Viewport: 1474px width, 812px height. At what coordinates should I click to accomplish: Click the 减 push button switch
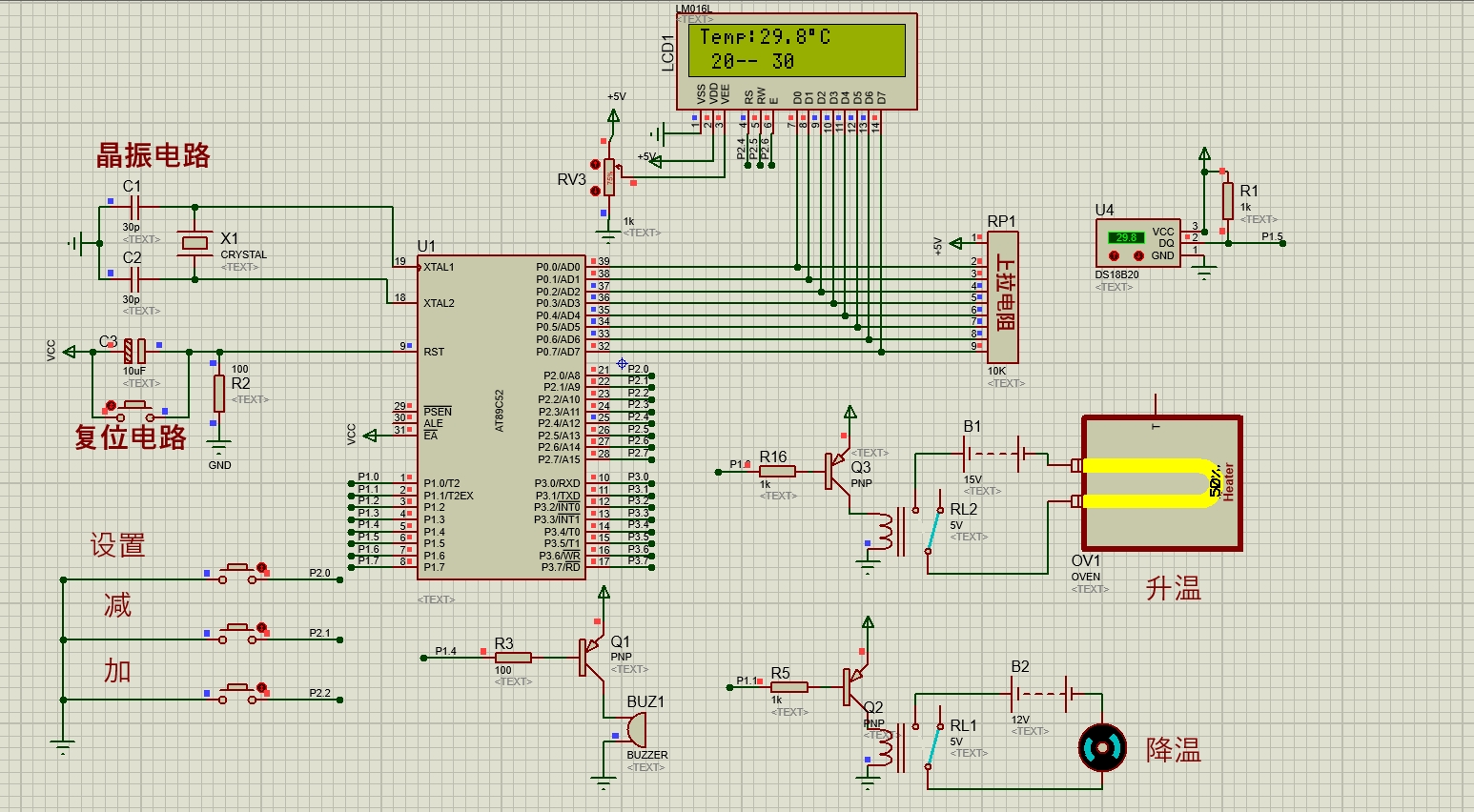click(x=238, y=634)
